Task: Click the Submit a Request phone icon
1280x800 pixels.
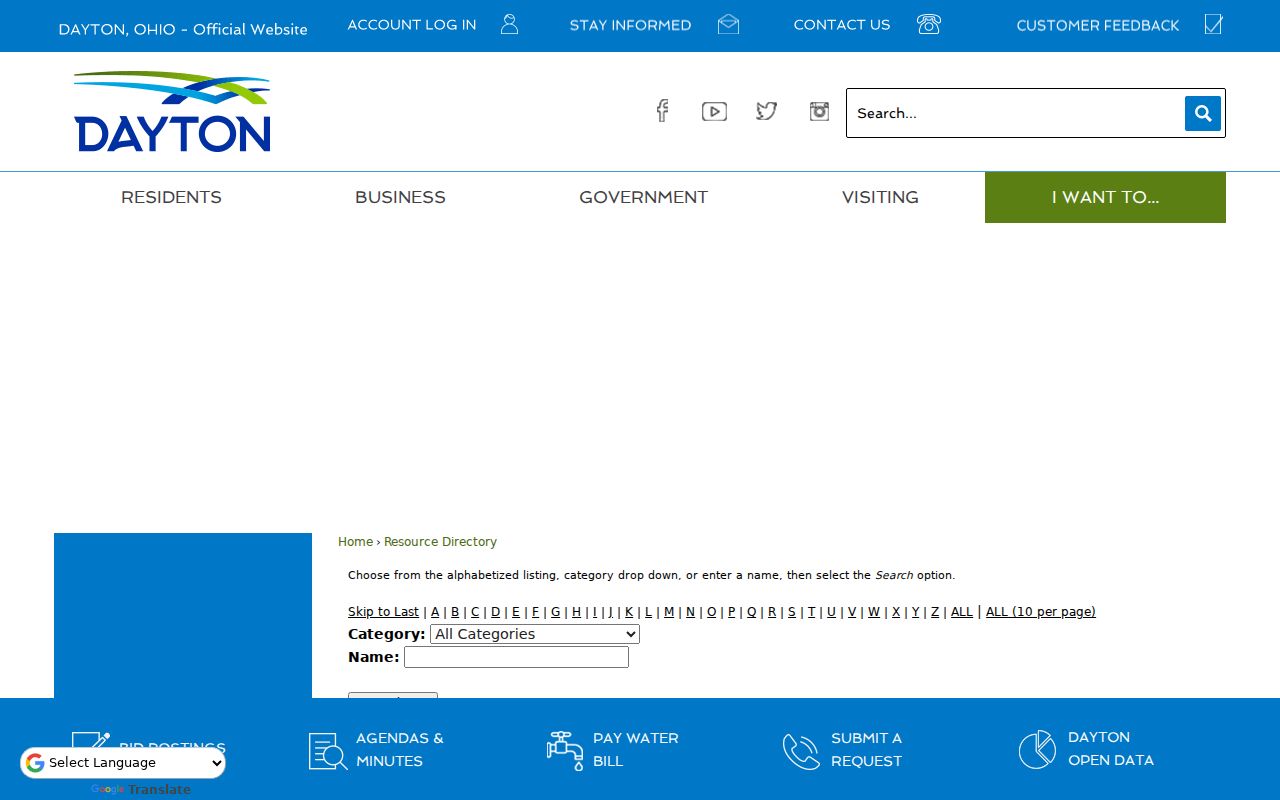Action: pos(801,751)
